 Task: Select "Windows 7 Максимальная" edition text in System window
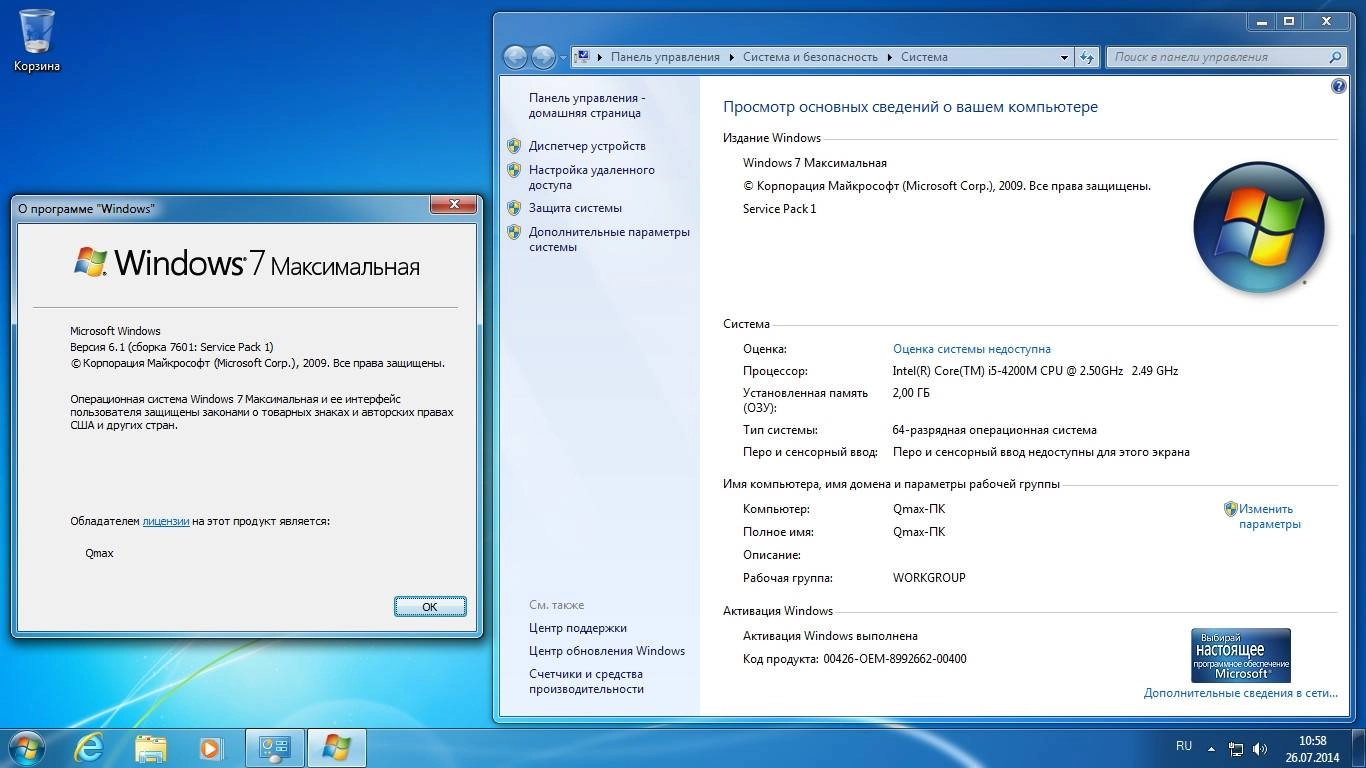(815, 163)
